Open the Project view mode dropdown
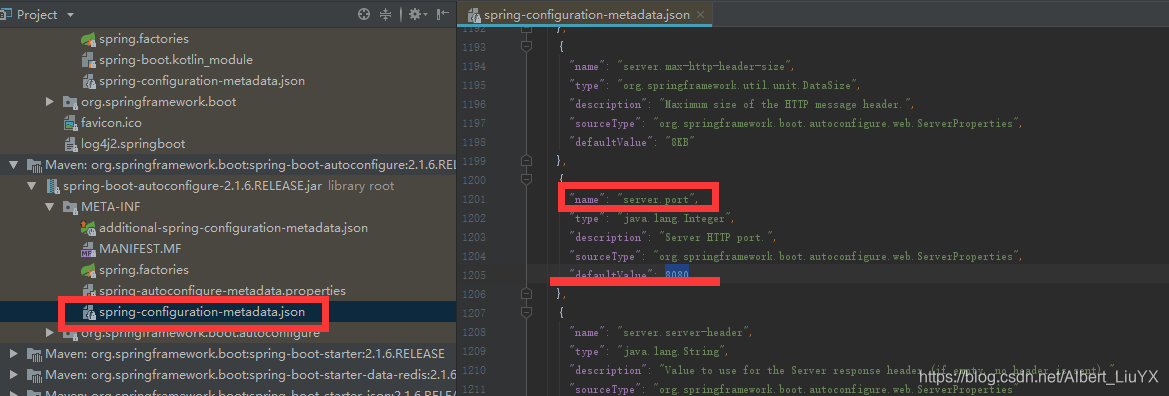This screenshot has width=1169, height=396. point(70,14)
